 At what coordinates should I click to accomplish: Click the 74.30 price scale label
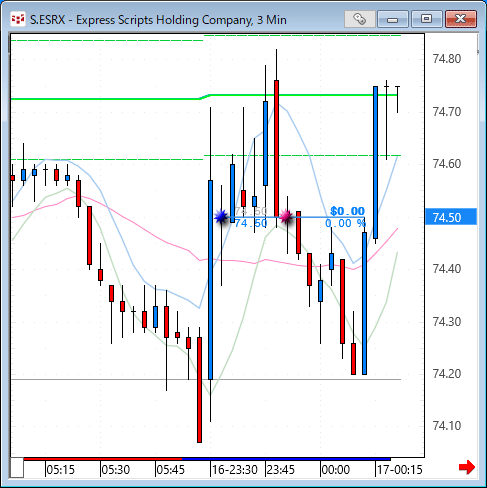(x=447, y=322)
